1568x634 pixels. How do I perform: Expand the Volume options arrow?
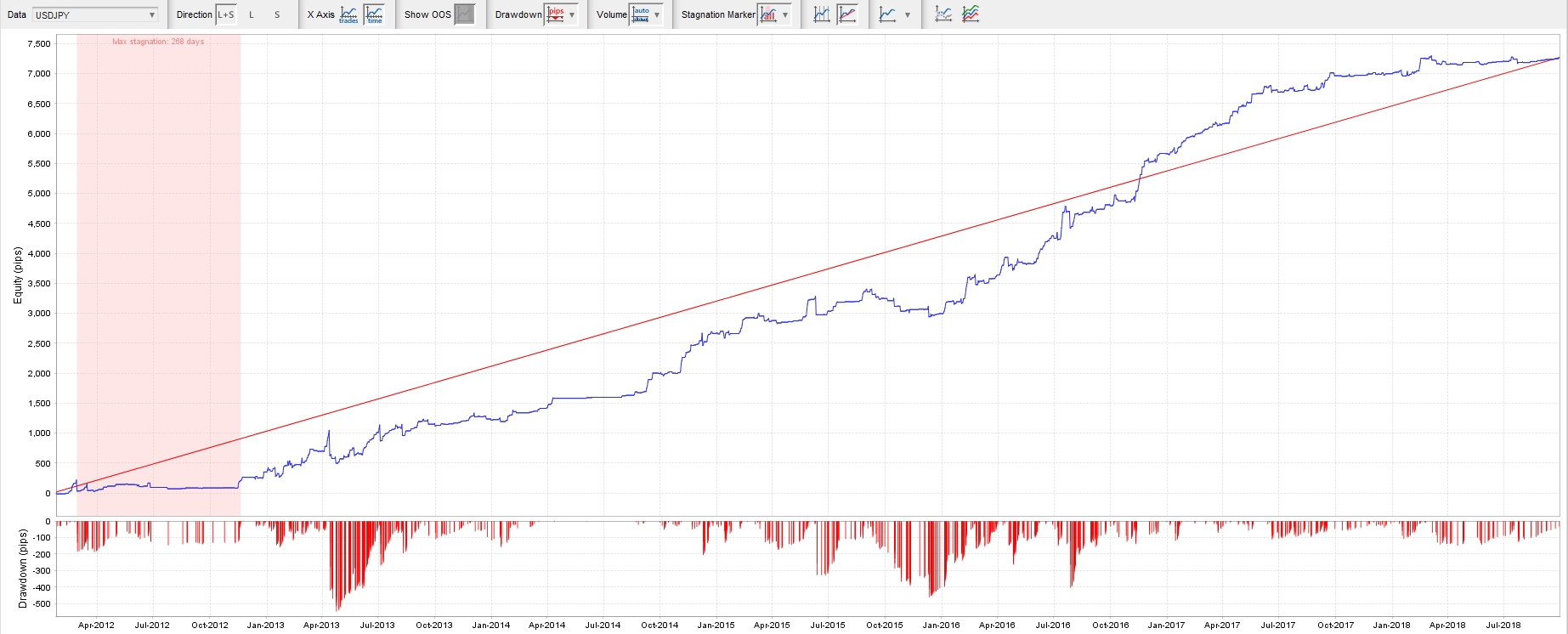[x=657, y=14]
